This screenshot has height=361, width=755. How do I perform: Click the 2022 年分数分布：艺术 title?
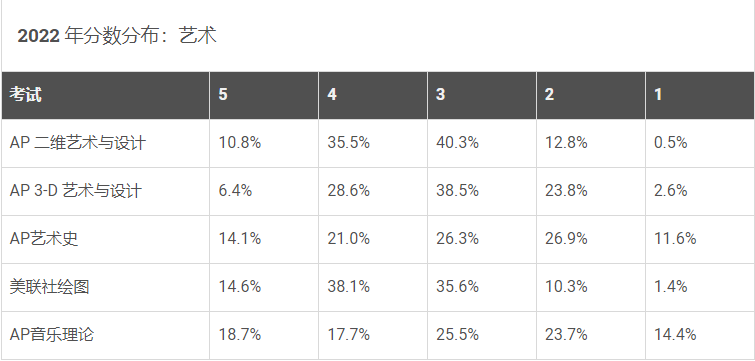(117, 36)
